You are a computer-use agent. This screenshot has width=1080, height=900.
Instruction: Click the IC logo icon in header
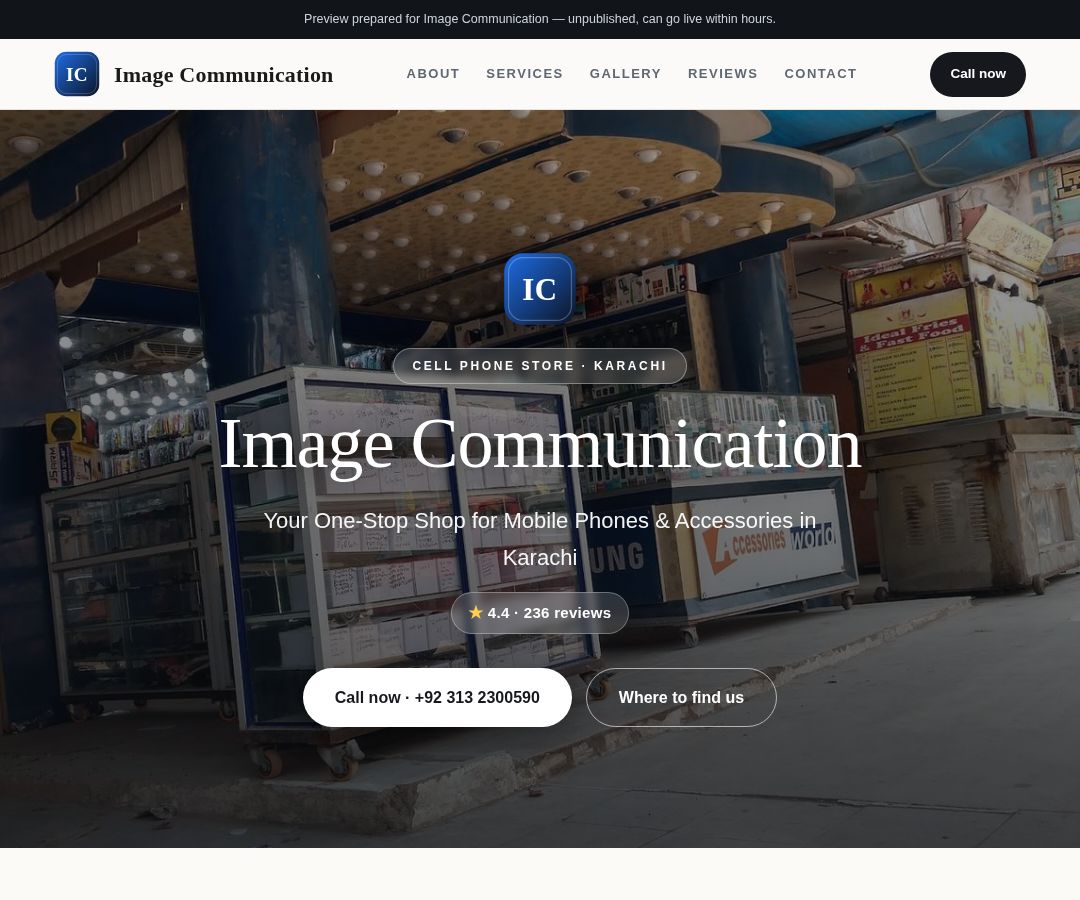point(76,74)
